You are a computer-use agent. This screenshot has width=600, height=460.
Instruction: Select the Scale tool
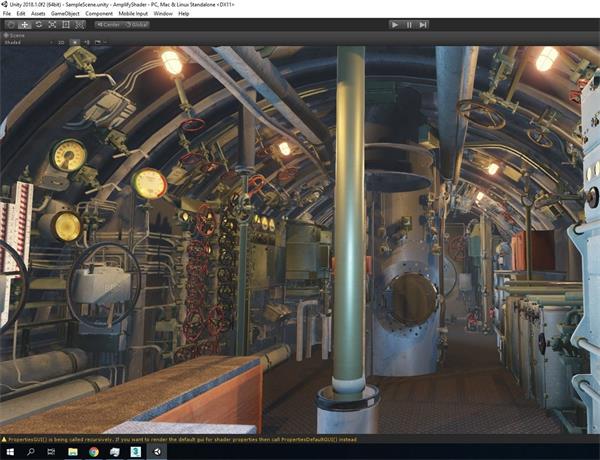50,24
